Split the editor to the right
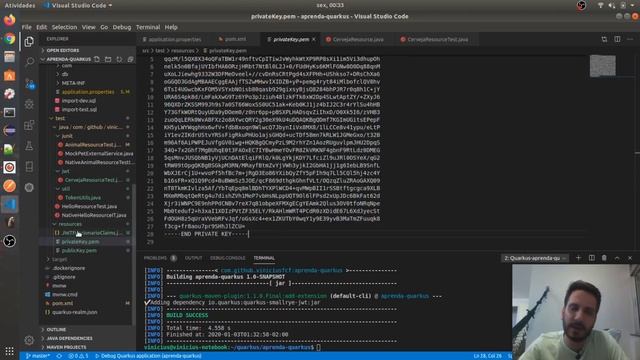The image size is (640, 360). pos(617,39)
